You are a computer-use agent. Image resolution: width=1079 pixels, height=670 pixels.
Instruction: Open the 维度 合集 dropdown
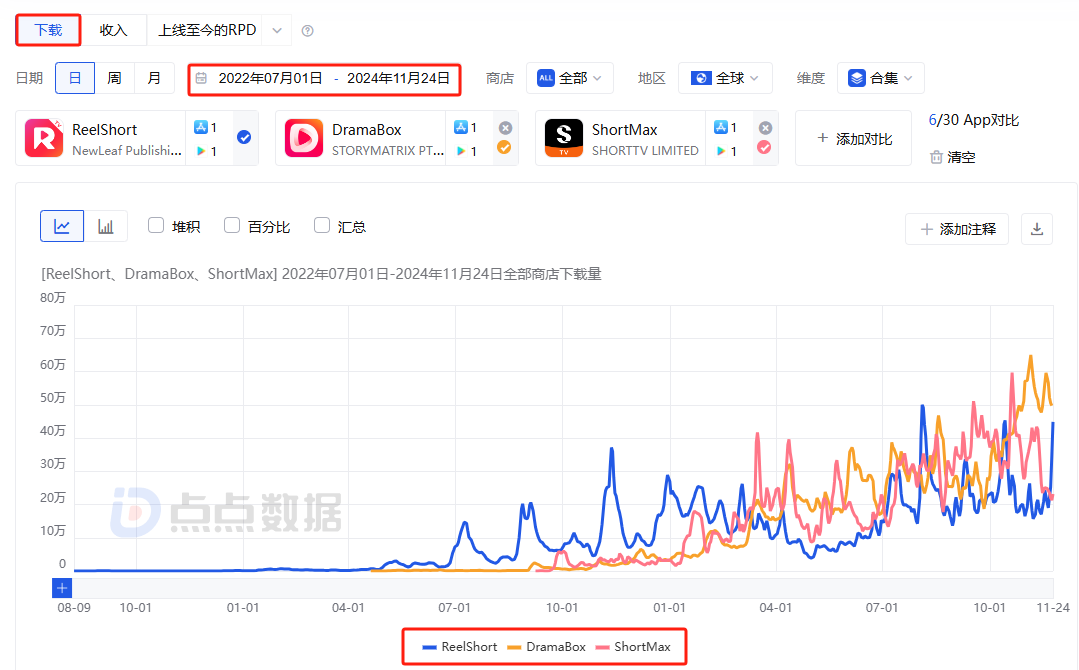(x=880, y=78)
